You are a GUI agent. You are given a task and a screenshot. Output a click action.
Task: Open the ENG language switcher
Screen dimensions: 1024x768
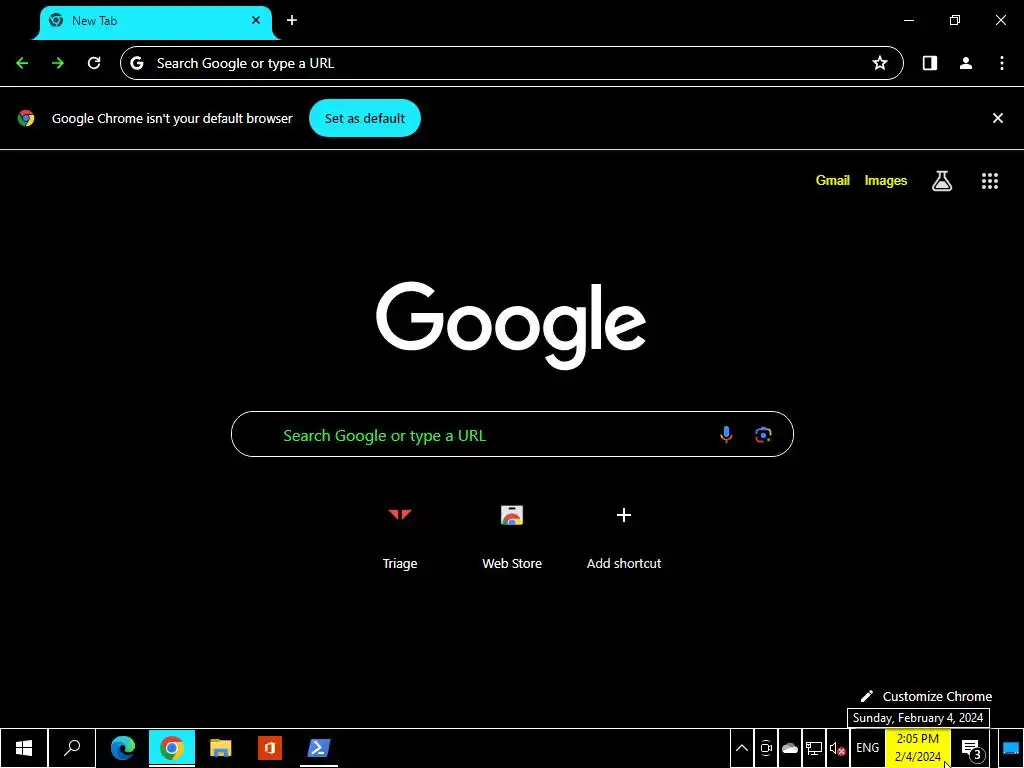click(867, 748)
